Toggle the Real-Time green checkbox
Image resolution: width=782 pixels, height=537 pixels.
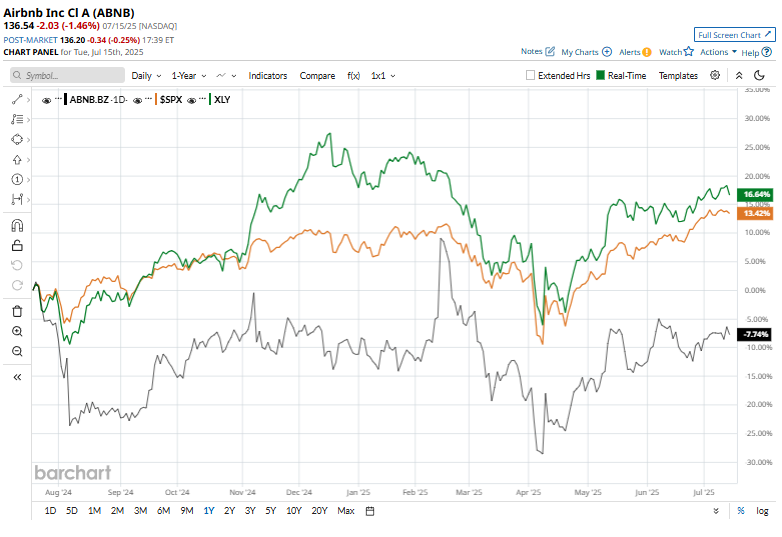click(x=600, y=75)
